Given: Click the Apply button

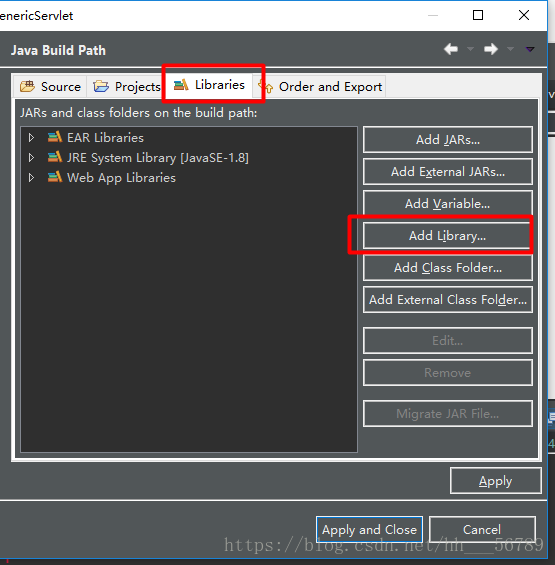Looking at the screenshot, I should [496, 481].
